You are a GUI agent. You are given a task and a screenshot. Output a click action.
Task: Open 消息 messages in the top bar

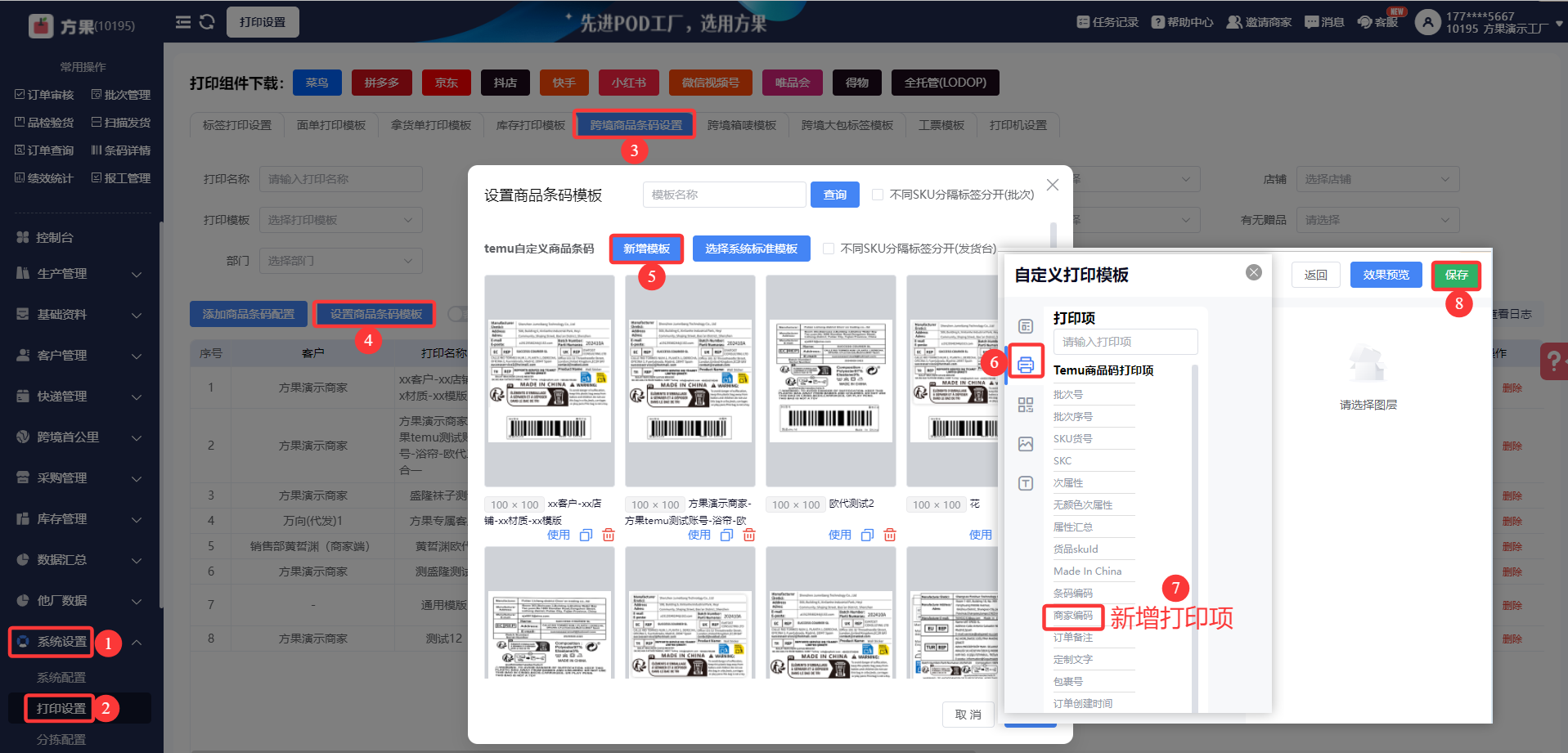[x=1324, y=22]
